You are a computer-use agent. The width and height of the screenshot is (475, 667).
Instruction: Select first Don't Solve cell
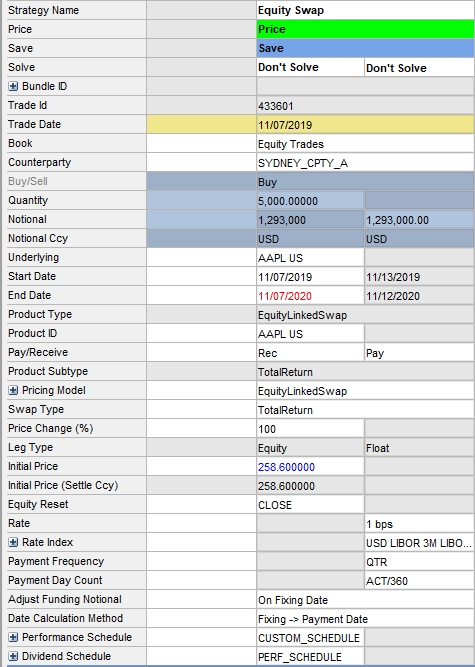[310, 67]
